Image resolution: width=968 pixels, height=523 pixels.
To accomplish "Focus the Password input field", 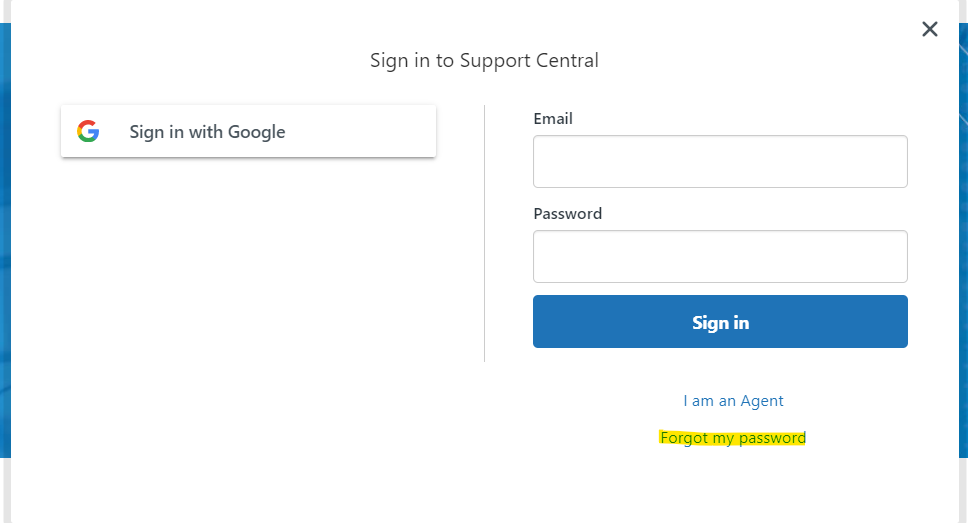I will [720, 256].
